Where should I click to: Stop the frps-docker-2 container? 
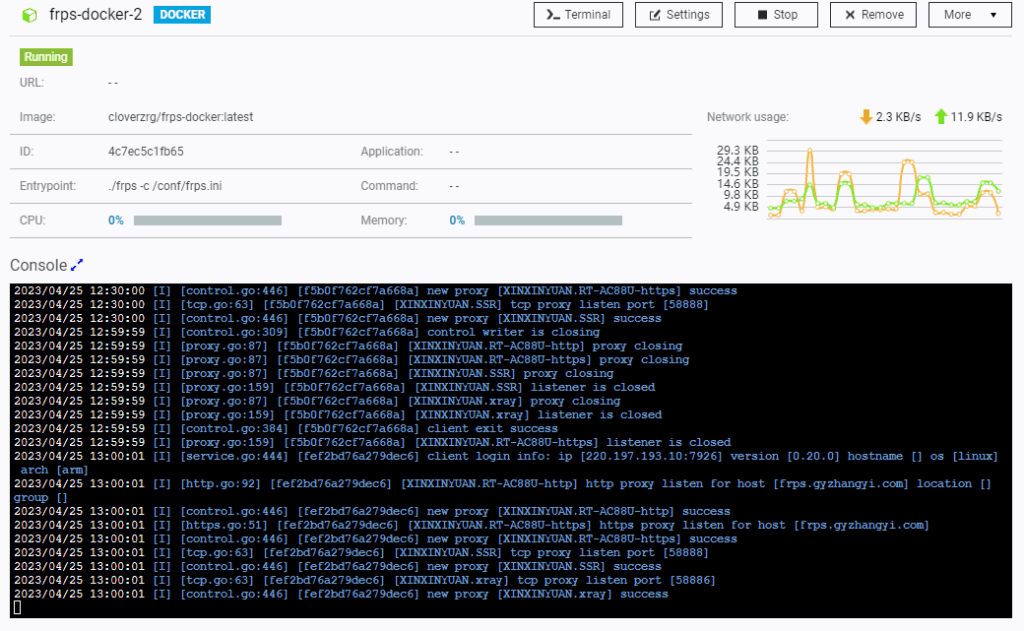[776, 15]
